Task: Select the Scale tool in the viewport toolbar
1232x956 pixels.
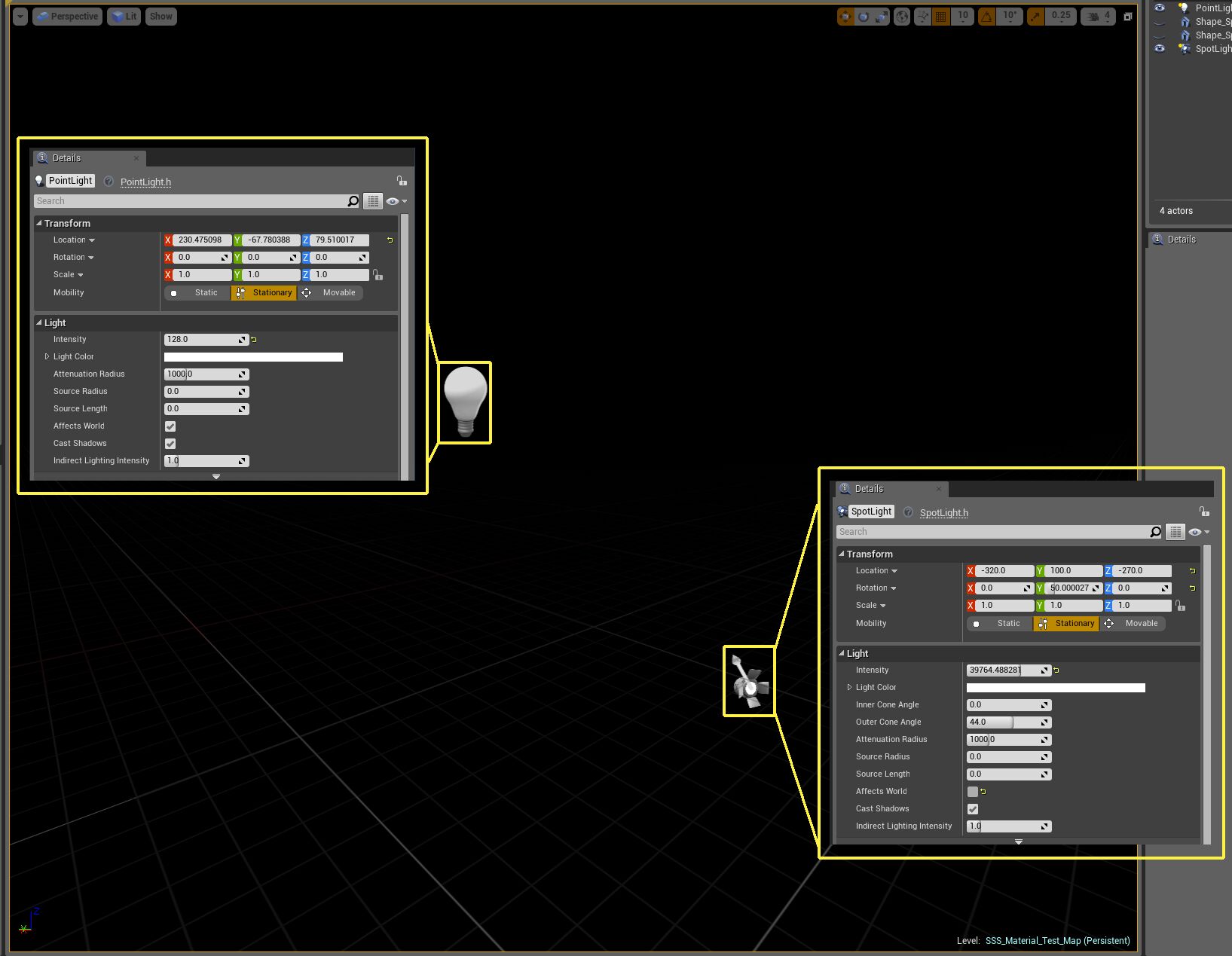Action: (x=879, y=17)
